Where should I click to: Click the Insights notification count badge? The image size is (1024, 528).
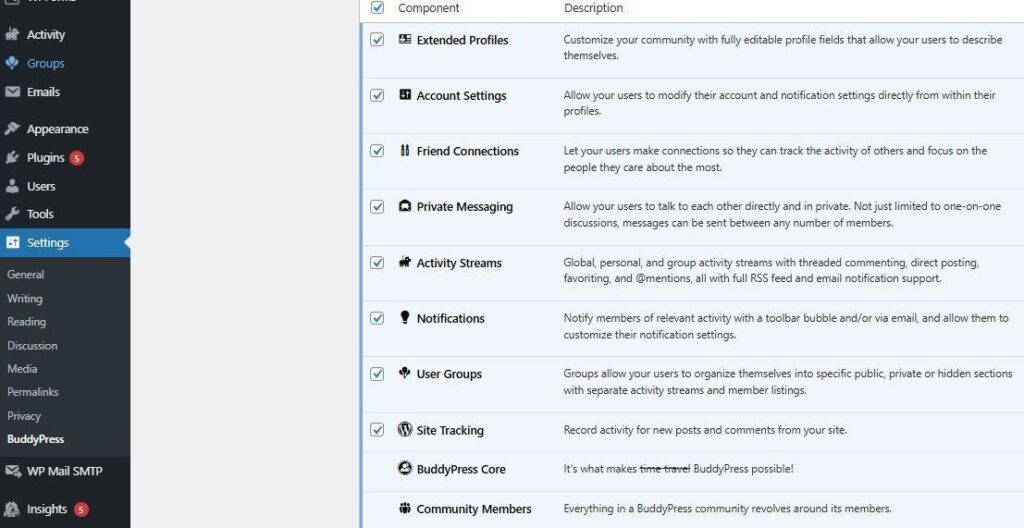click(x=81, y=509)
